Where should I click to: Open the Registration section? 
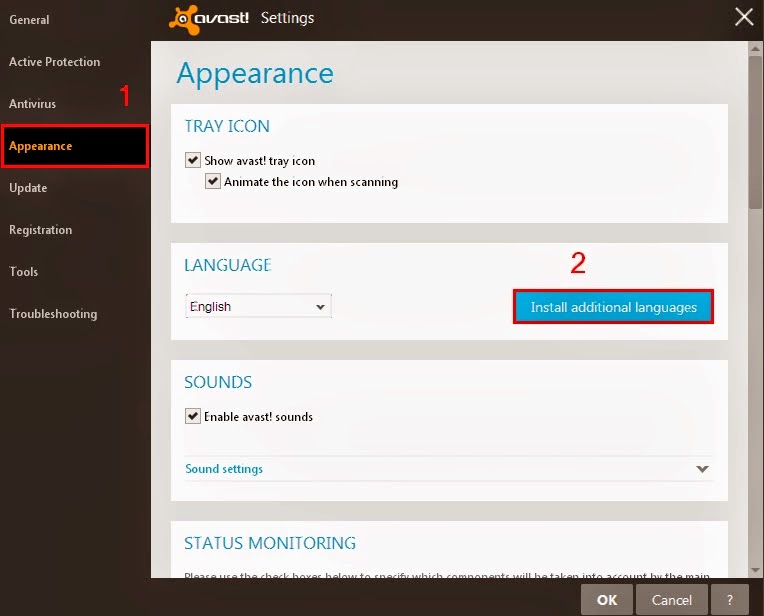coord(40,230)
